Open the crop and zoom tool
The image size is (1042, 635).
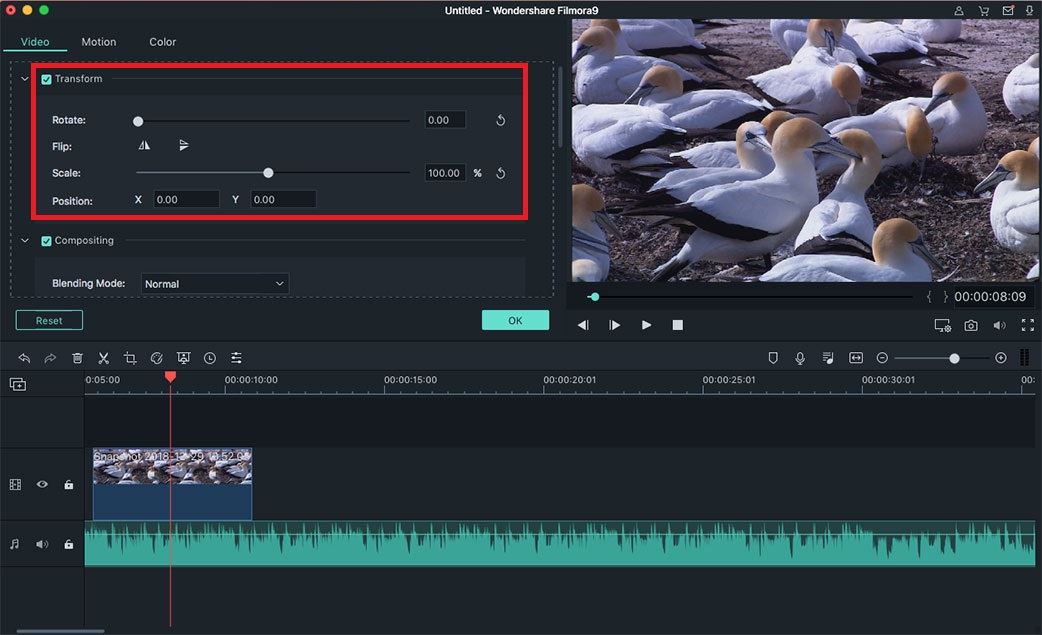[x=130, y=358]
